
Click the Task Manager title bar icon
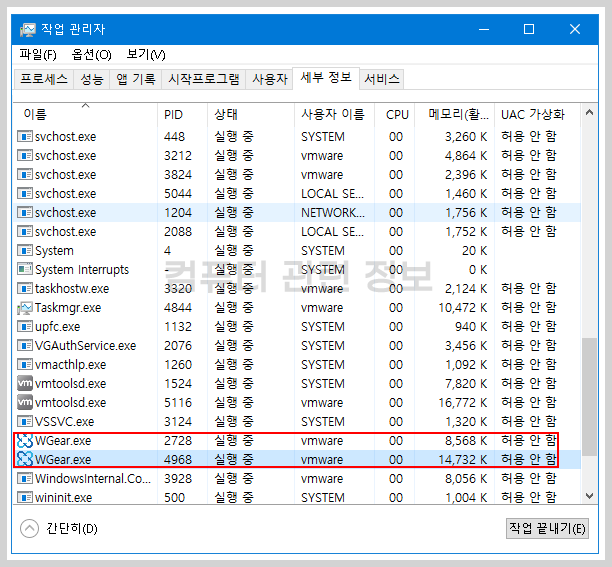pyautogui.click(x=27, y=30)
